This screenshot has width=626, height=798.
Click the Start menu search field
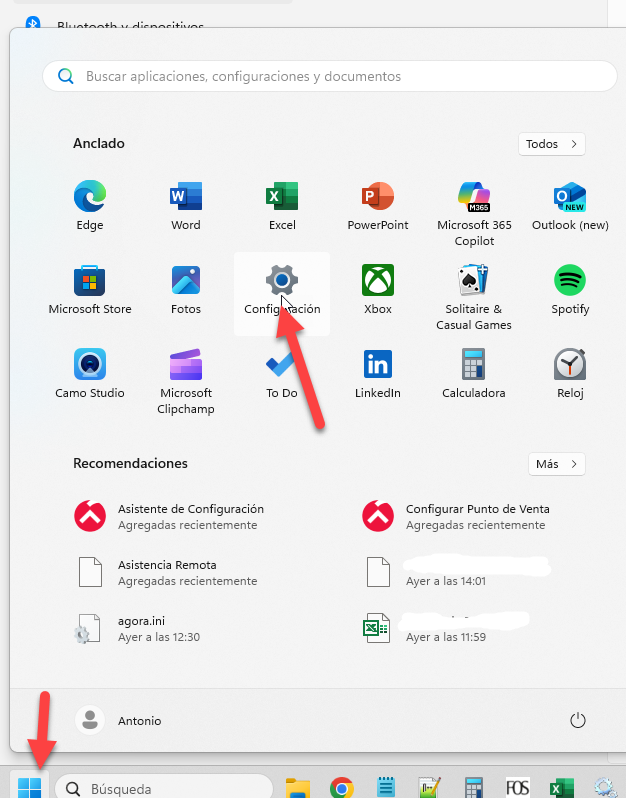point(330,76)
